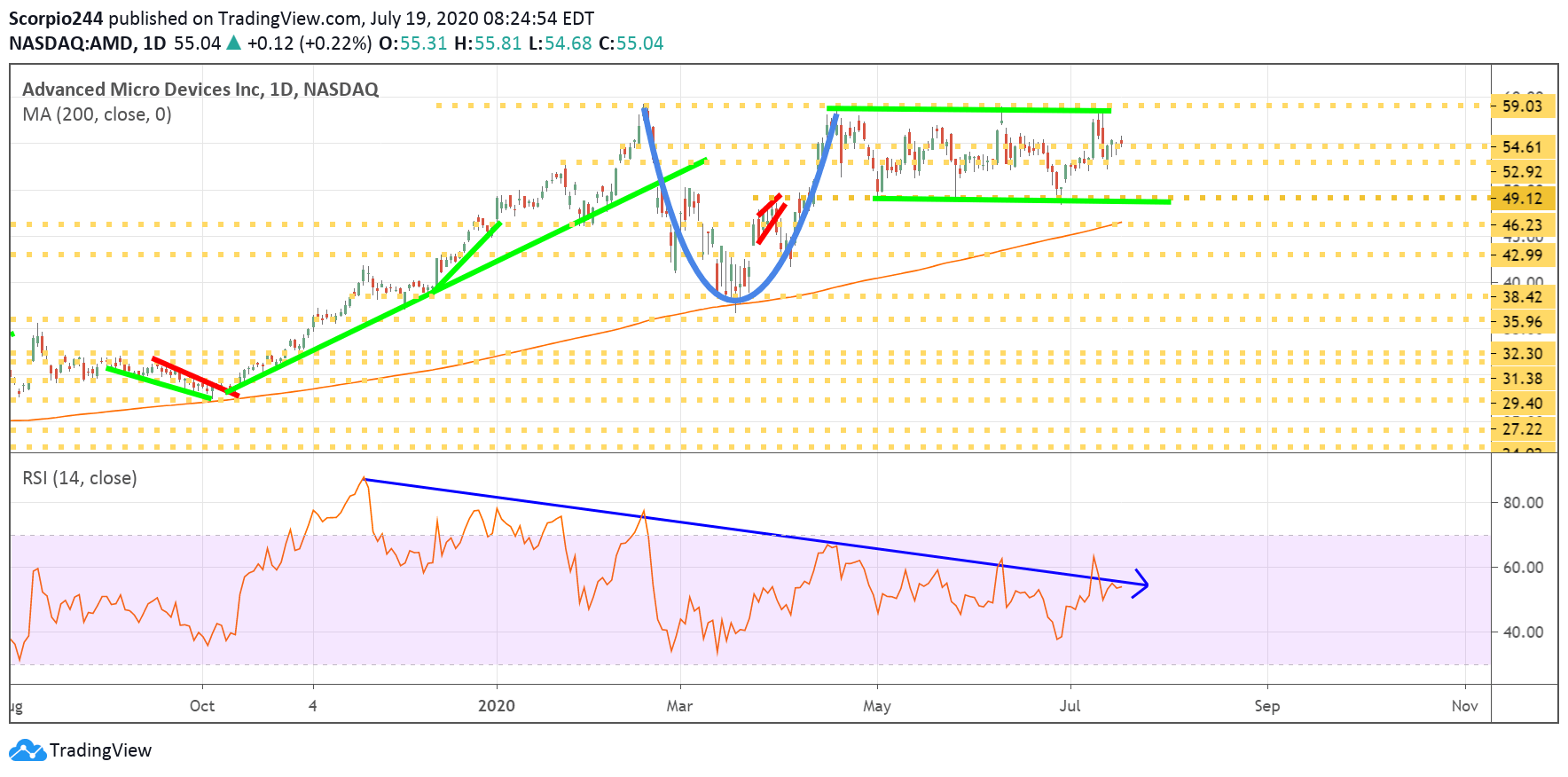The image size is (1568, 777).
Task: Click the Scorpio244 author name
Action: (x=56, y=19)
